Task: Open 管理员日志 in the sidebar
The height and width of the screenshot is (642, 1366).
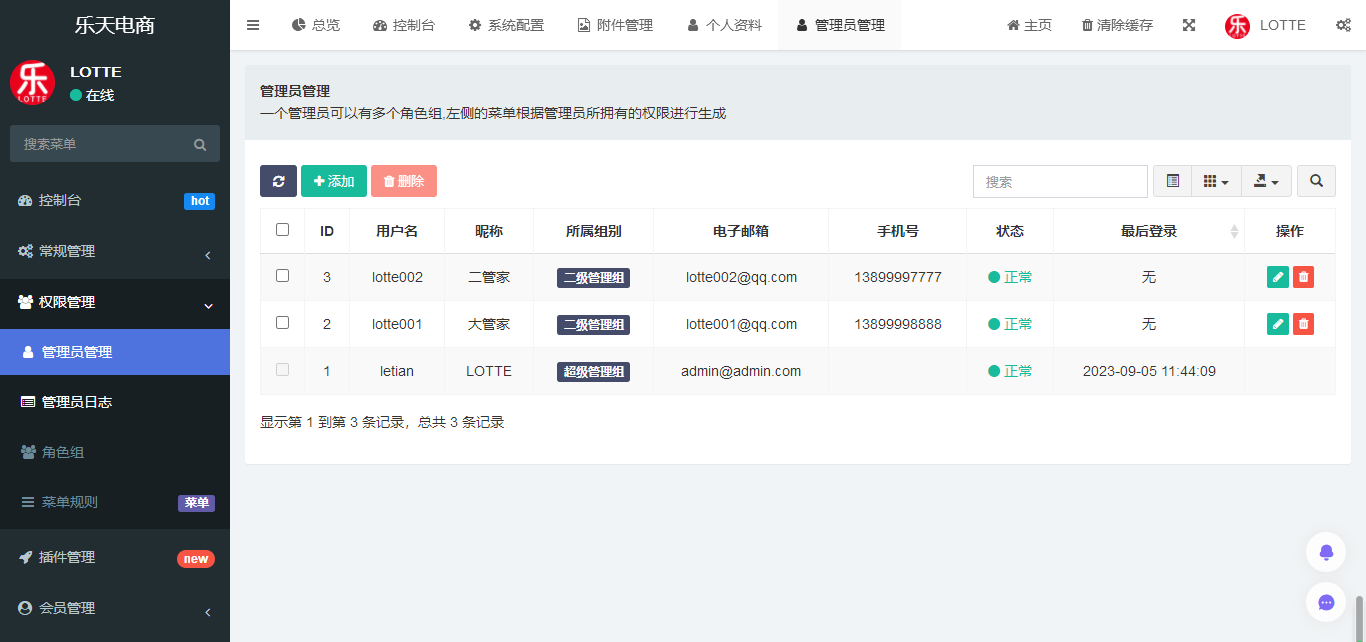Action: coord(115,402)
